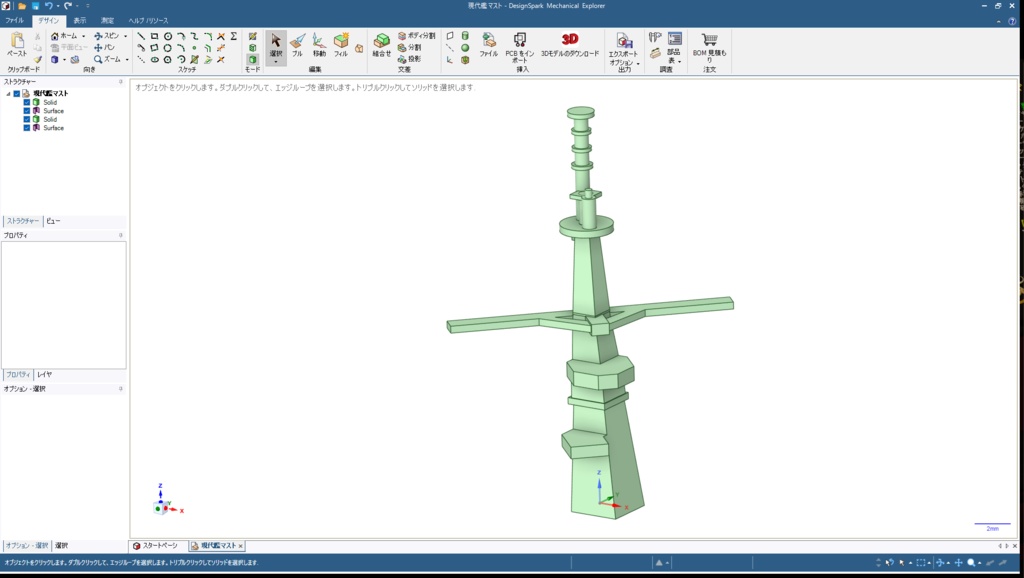Redo the last undone action
This screenshot has height=578, width=1024.
click(x=67, y=6)
